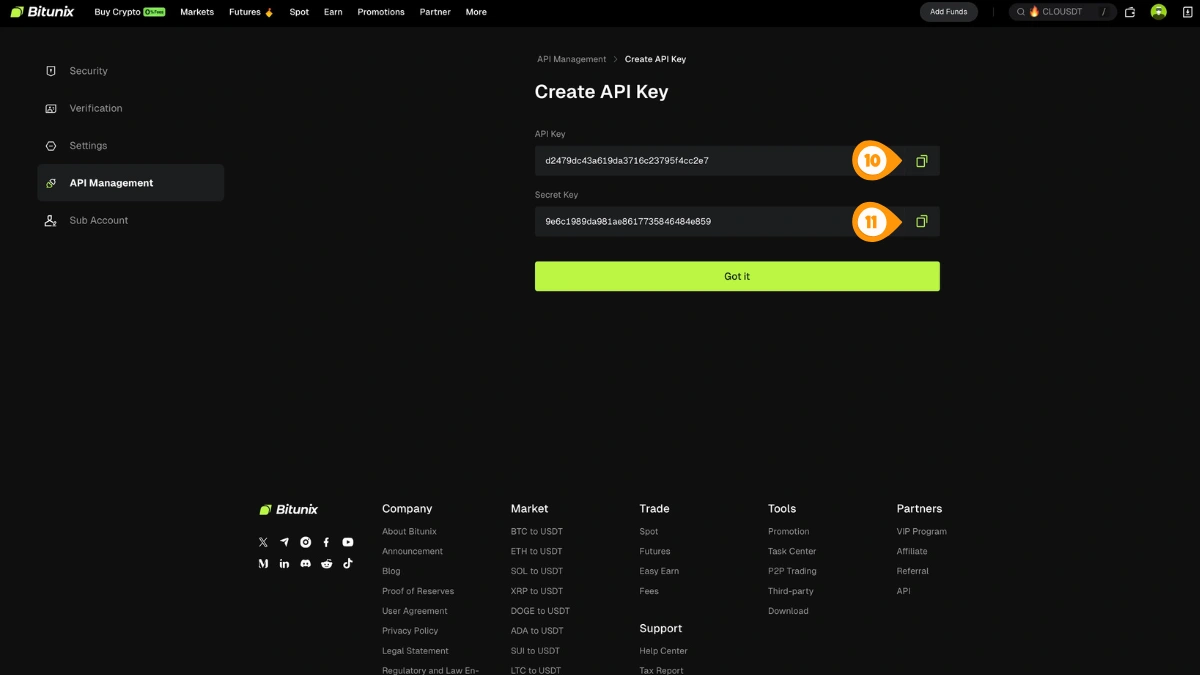
Task: Select API Management in the sidebar
Action: pyautogui.click(x=130, y=183)
